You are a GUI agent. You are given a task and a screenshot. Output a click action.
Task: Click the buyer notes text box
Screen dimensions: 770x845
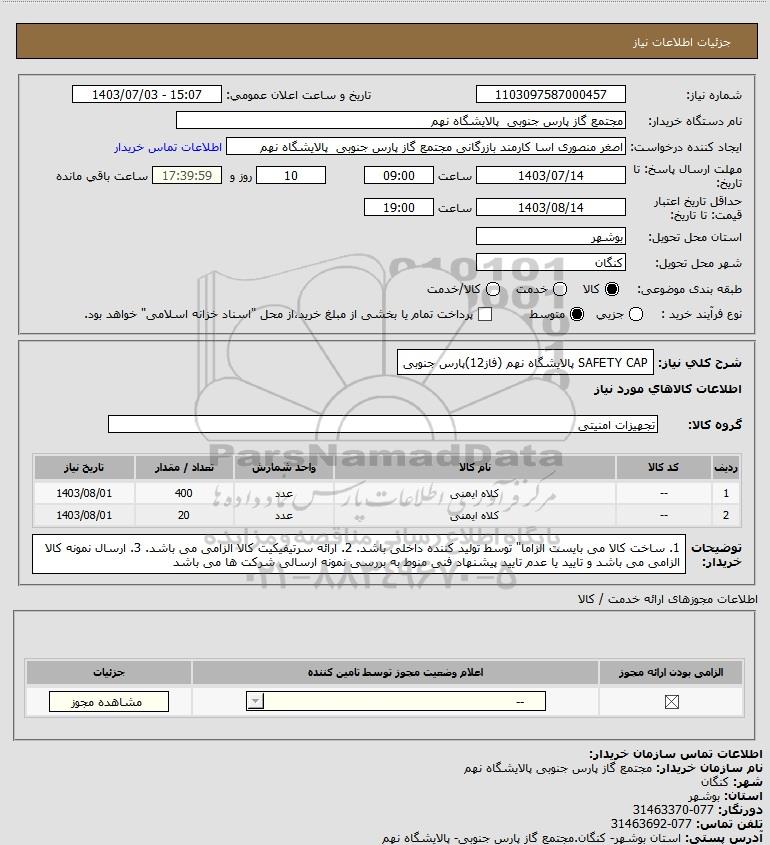click(359, 555)
